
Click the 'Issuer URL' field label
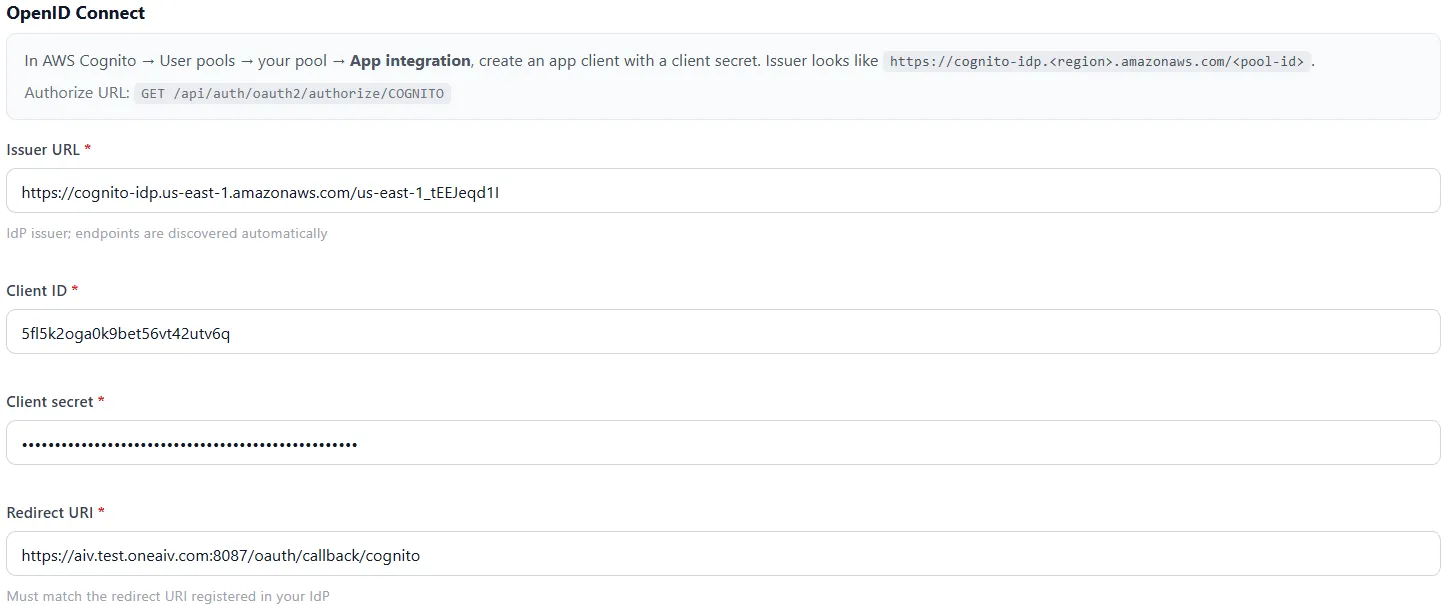point(43,149)
